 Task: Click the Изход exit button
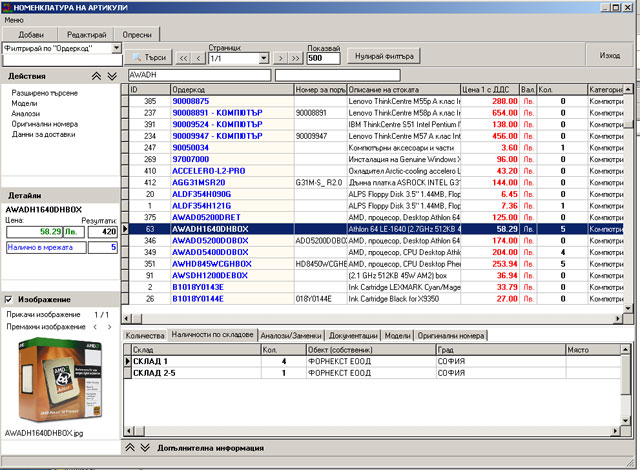click(609, 55)
